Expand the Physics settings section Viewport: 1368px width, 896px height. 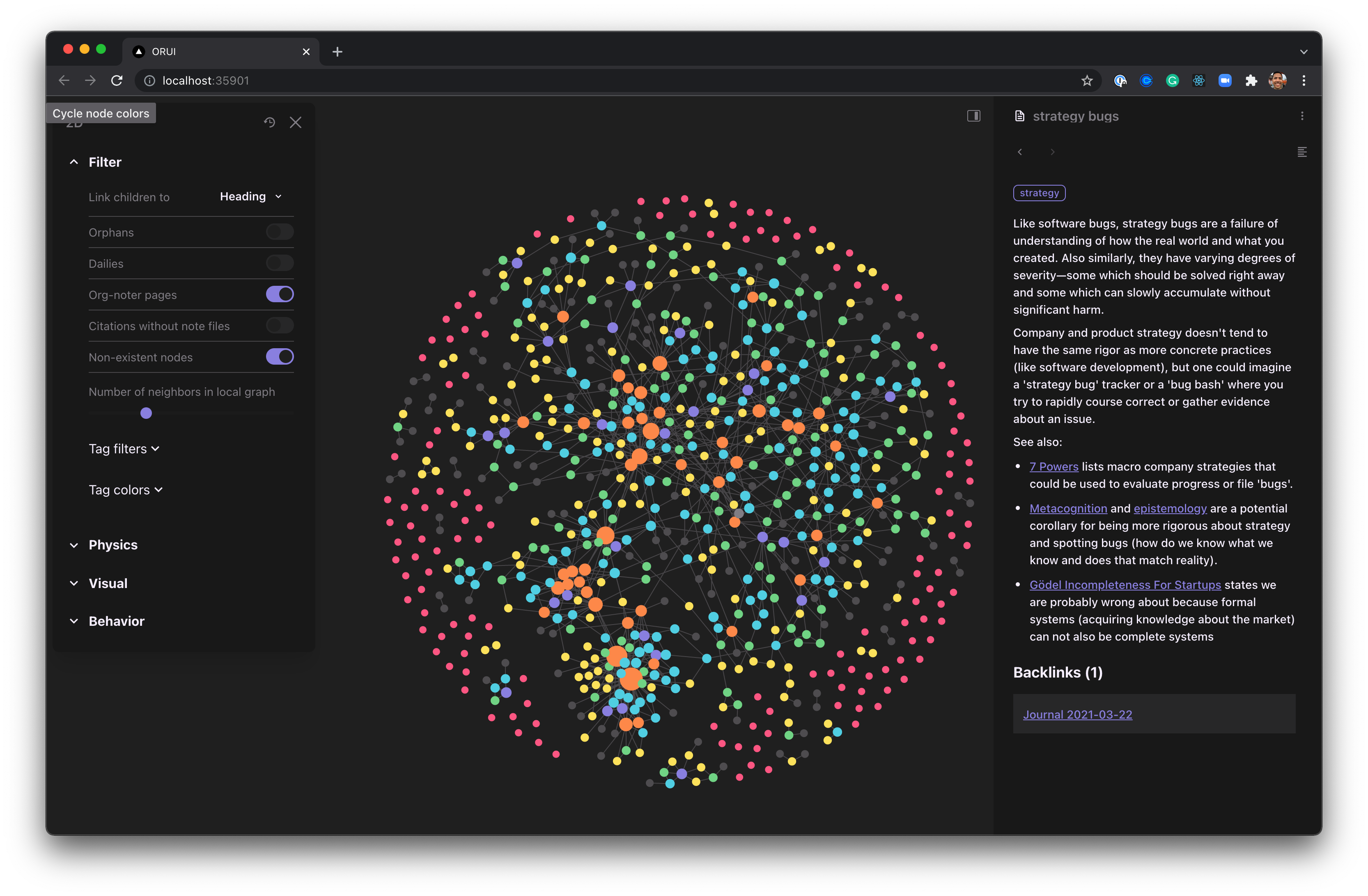[112, 545]
